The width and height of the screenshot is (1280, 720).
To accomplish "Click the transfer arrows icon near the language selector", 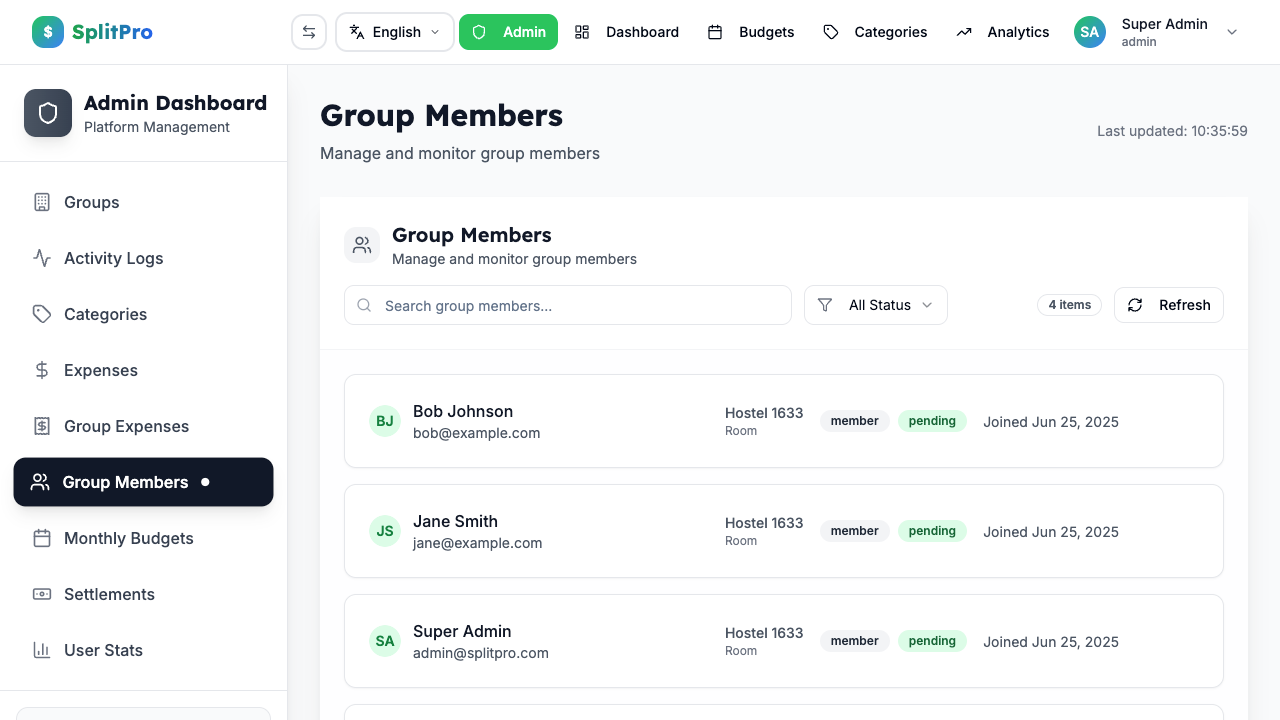I will click(x=308, y=31).
